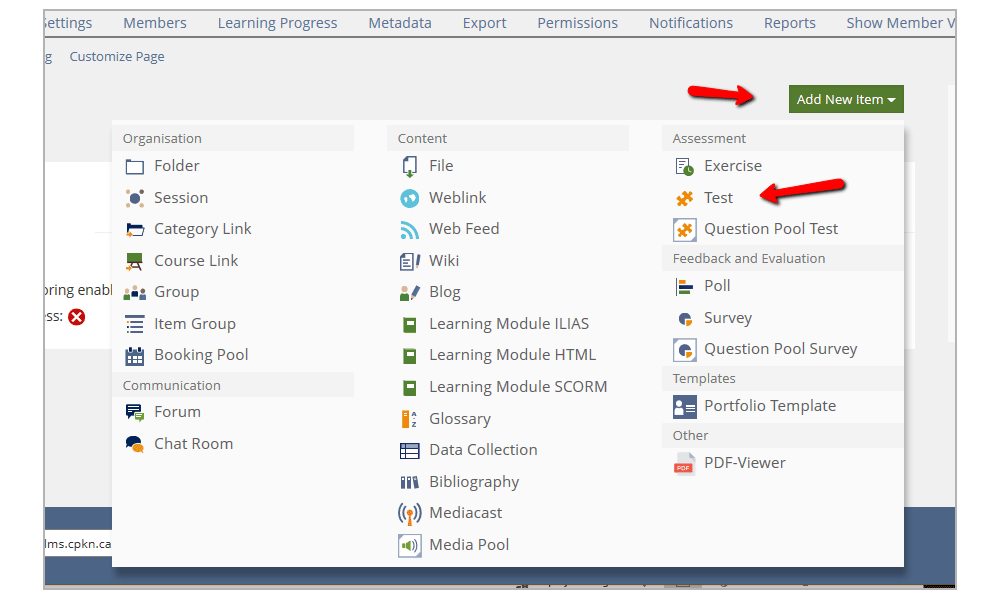Image resolution: width=1000 pixels, height=600 pixels.
Task: Click the Media Pool speaker icon
Action: pos(409,545)
